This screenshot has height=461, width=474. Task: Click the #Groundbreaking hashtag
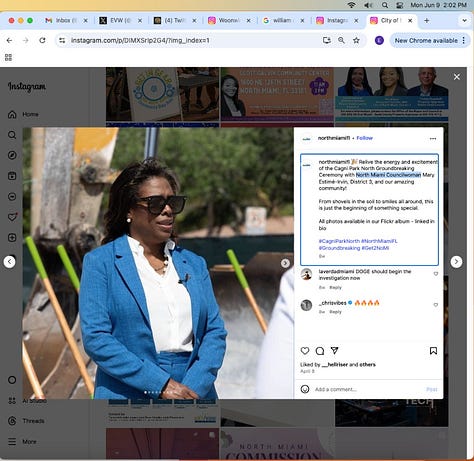pyautogui.click(x=339, y=248)
